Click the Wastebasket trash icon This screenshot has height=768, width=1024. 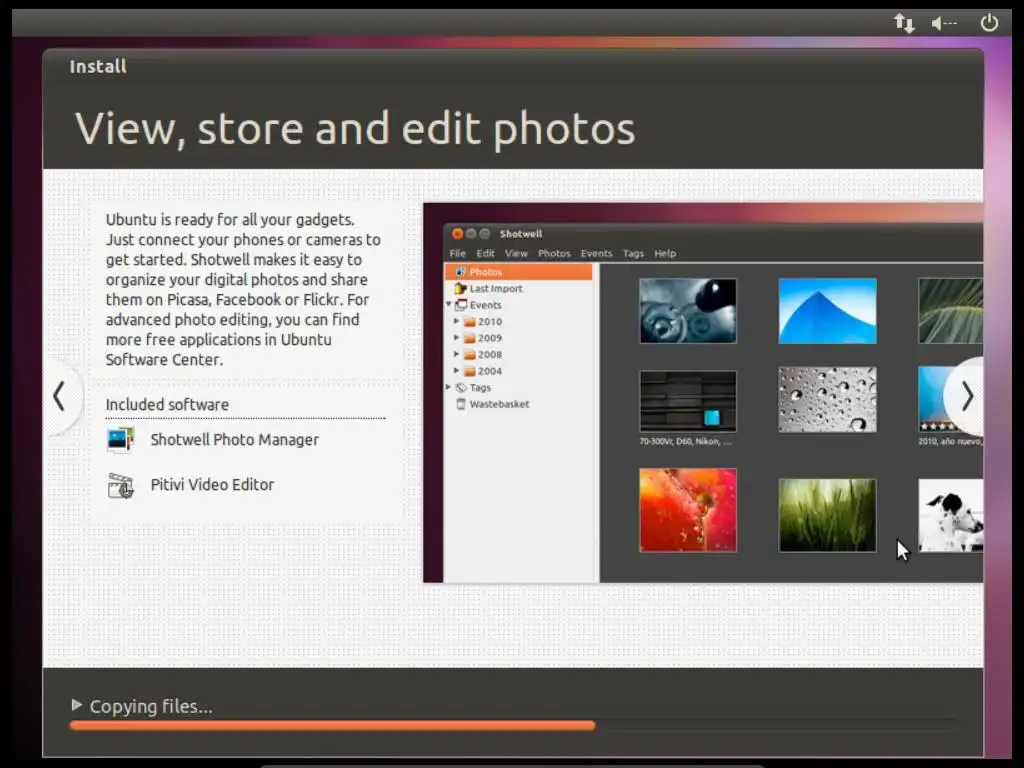pyautogui.click(x=461, y=404)
